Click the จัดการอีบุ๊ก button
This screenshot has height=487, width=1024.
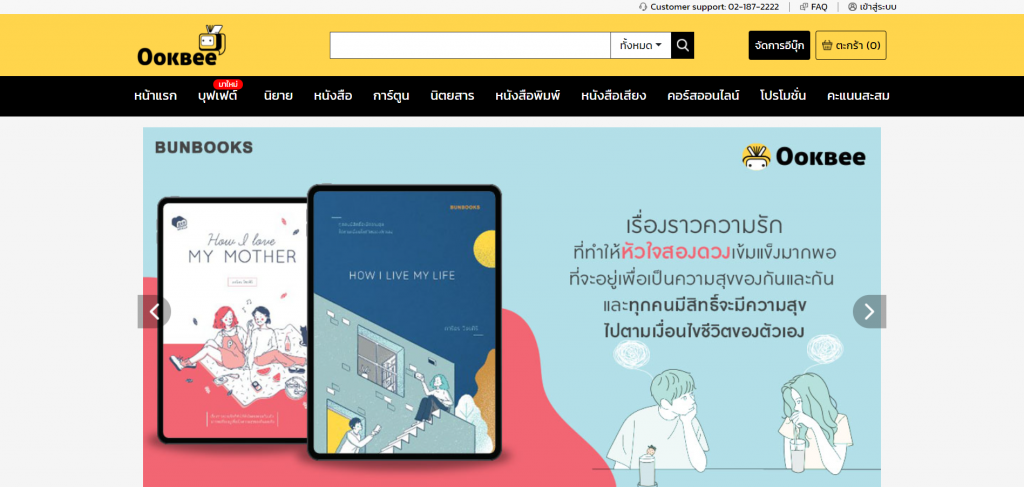pos(779,46)
